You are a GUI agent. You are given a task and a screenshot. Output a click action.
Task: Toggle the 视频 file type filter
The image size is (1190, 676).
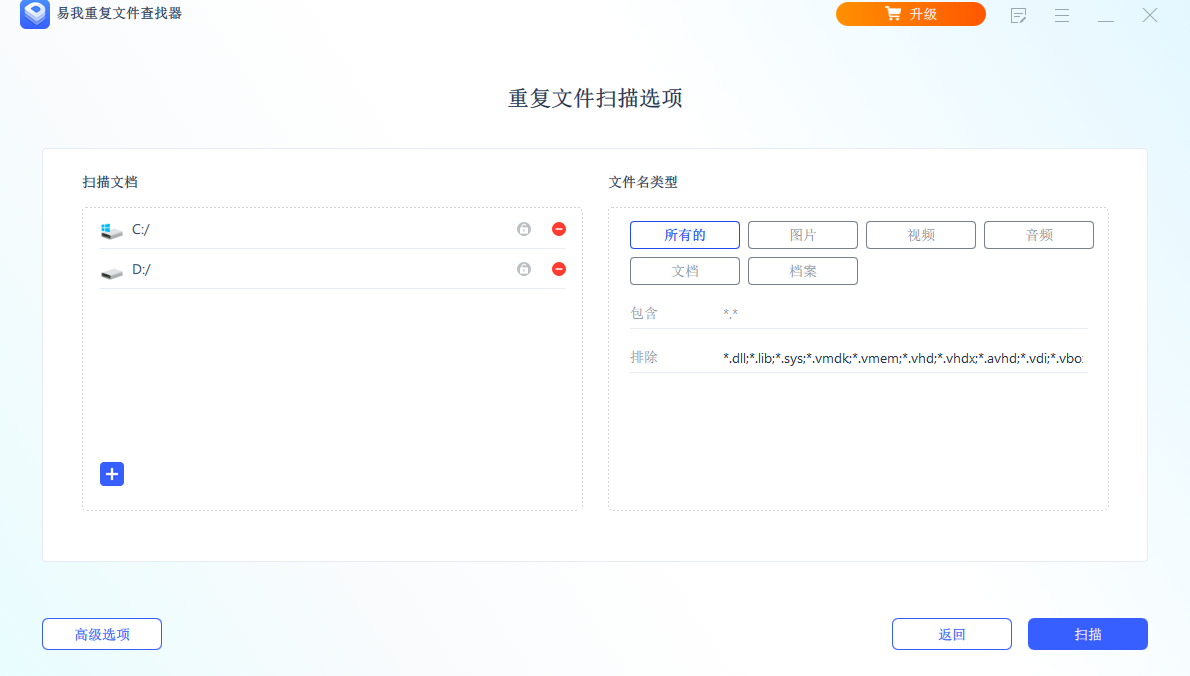point(920,234)
